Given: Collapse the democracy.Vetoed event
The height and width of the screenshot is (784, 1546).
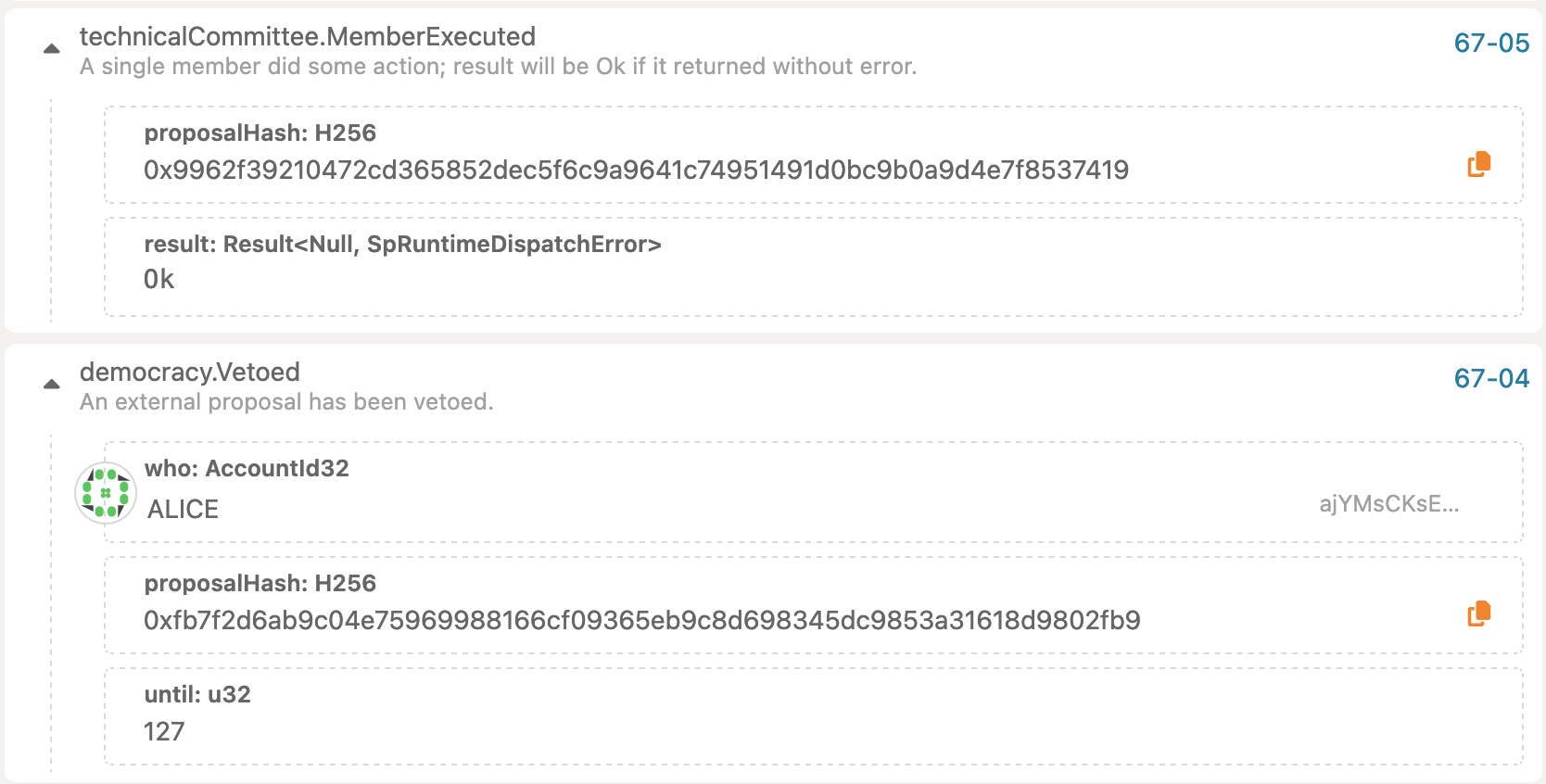Looking at the screenshot, I should (x=52, y=385).
